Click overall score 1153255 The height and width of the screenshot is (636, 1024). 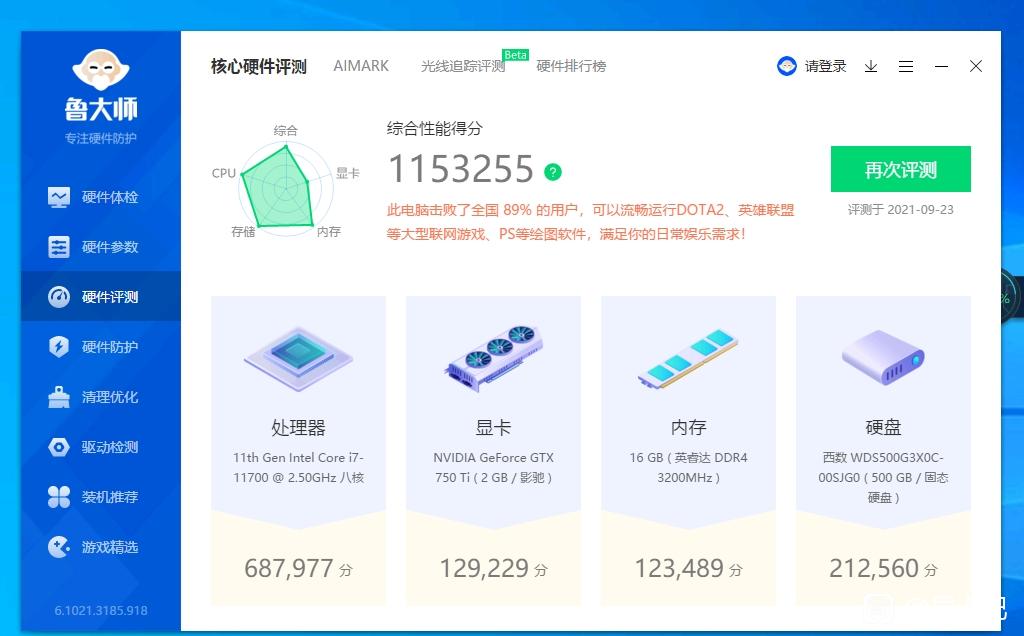coord(461,169)
